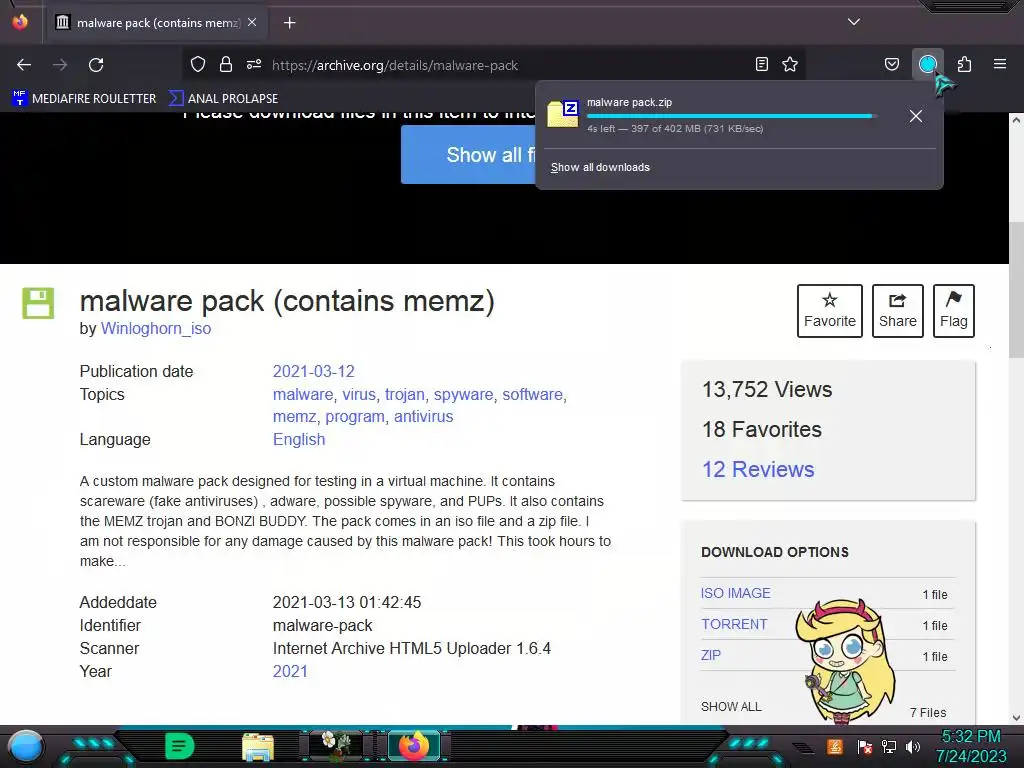Open the software topic link

[x=532, y=394]
